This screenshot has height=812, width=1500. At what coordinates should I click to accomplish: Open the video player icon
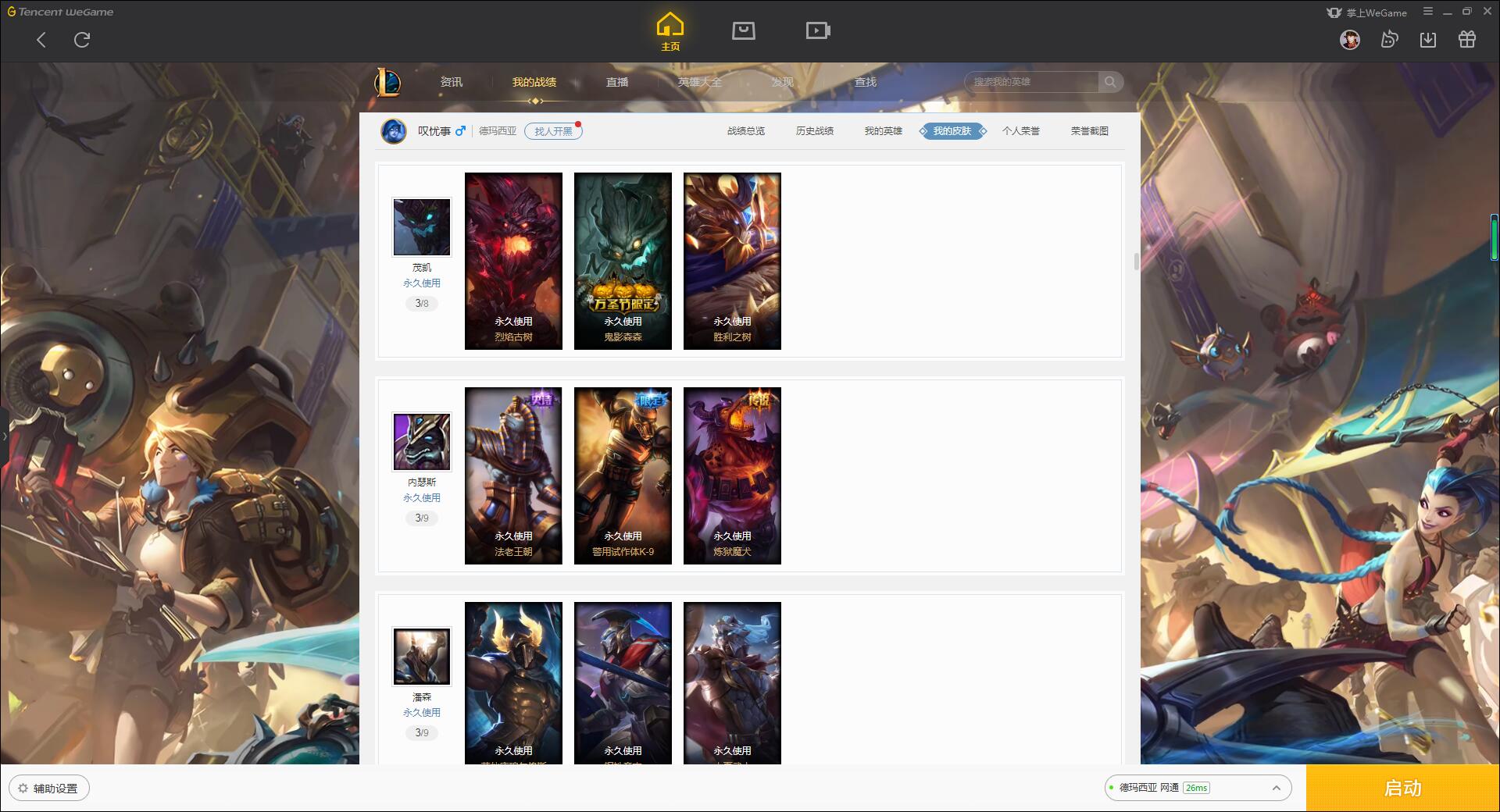(818, 30)
